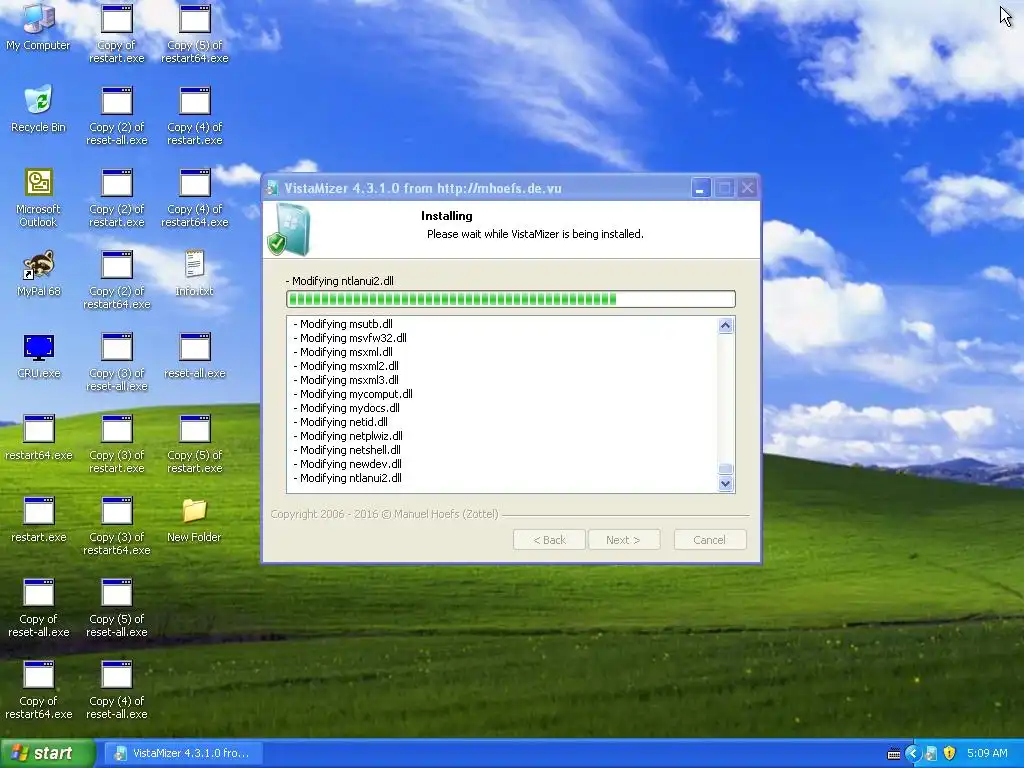Select the Recycle Bin icon

(x=38, y=109)
